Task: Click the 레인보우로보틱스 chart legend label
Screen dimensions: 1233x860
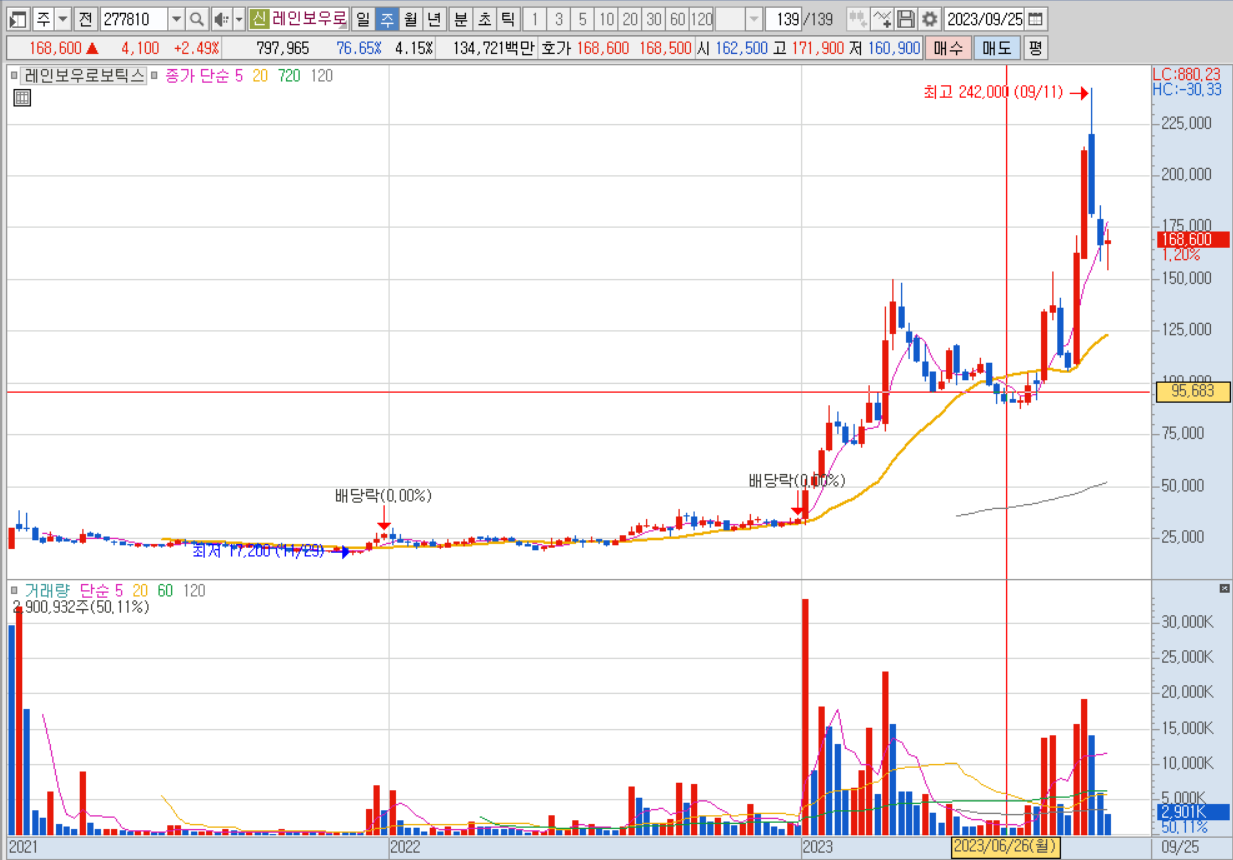Action: [84, 75]
